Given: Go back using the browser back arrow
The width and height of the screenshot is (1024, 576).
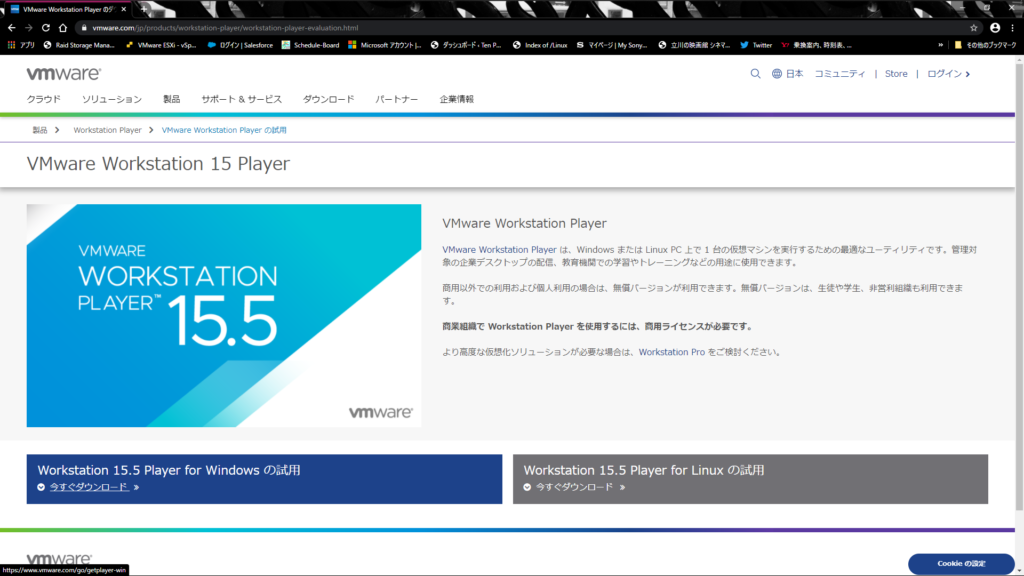Looking at the screenshot, I should 12,28.
